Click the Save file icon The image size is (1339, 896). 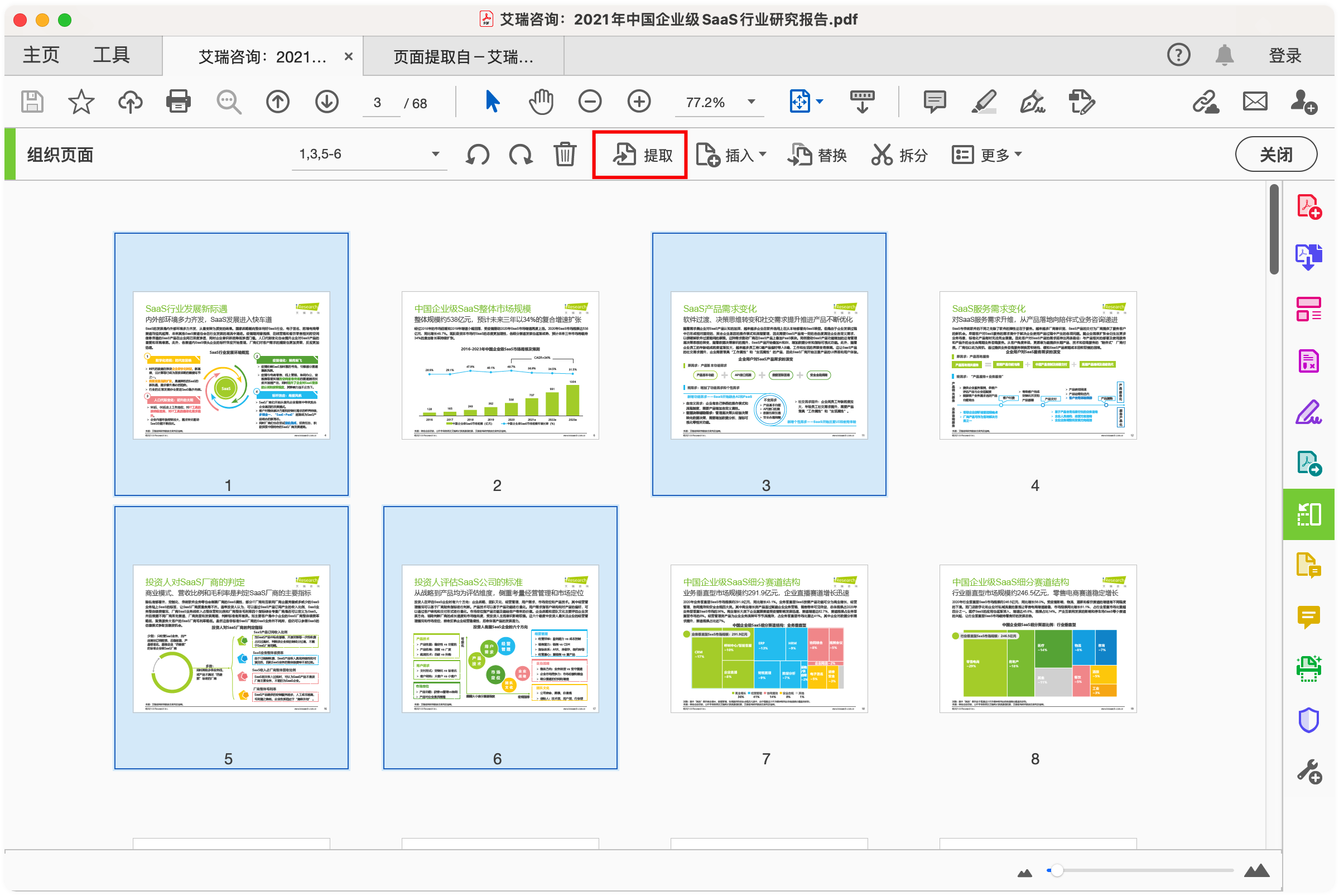(x=32, y=102)
